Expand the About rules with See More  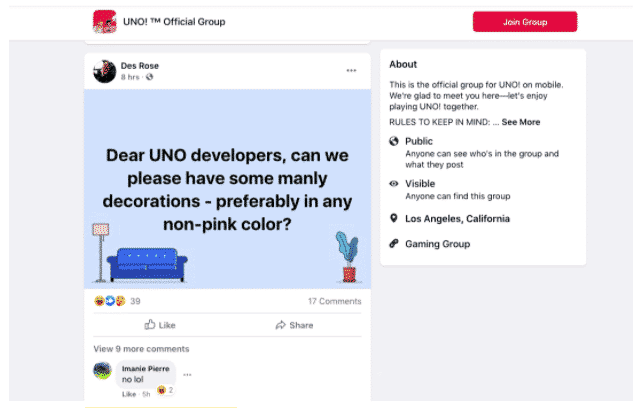tap(521, 122)
